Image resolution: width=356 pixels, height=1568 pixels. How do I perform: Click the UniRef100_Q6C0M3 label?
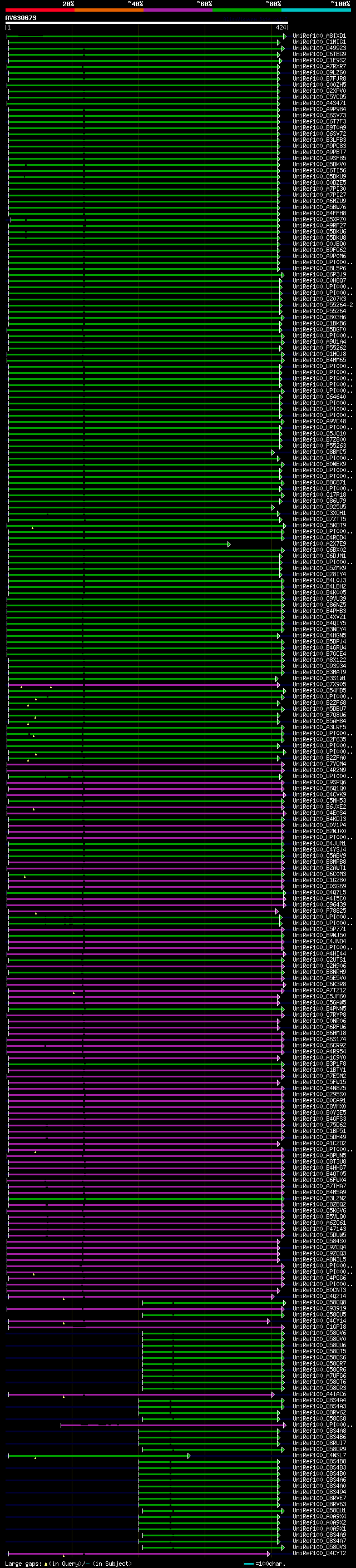pos(319,874)
